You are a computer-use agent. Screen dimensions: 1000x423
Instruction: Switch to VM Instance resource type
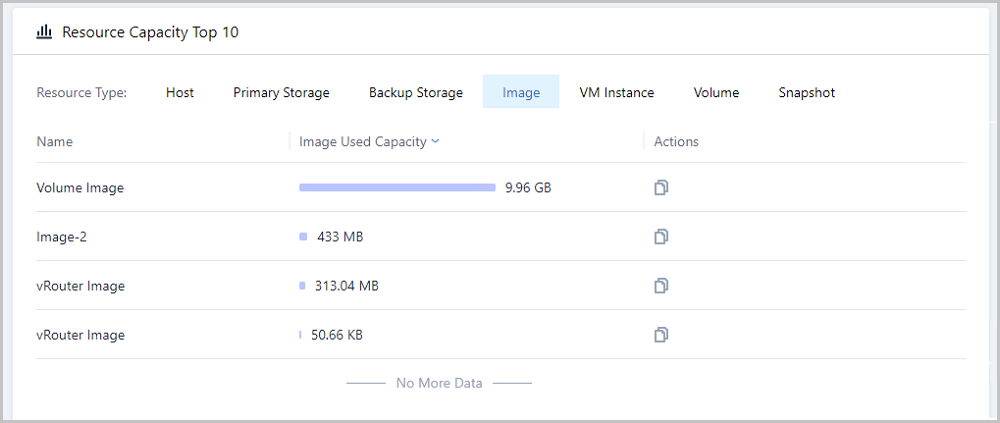[x=617, y=93]
